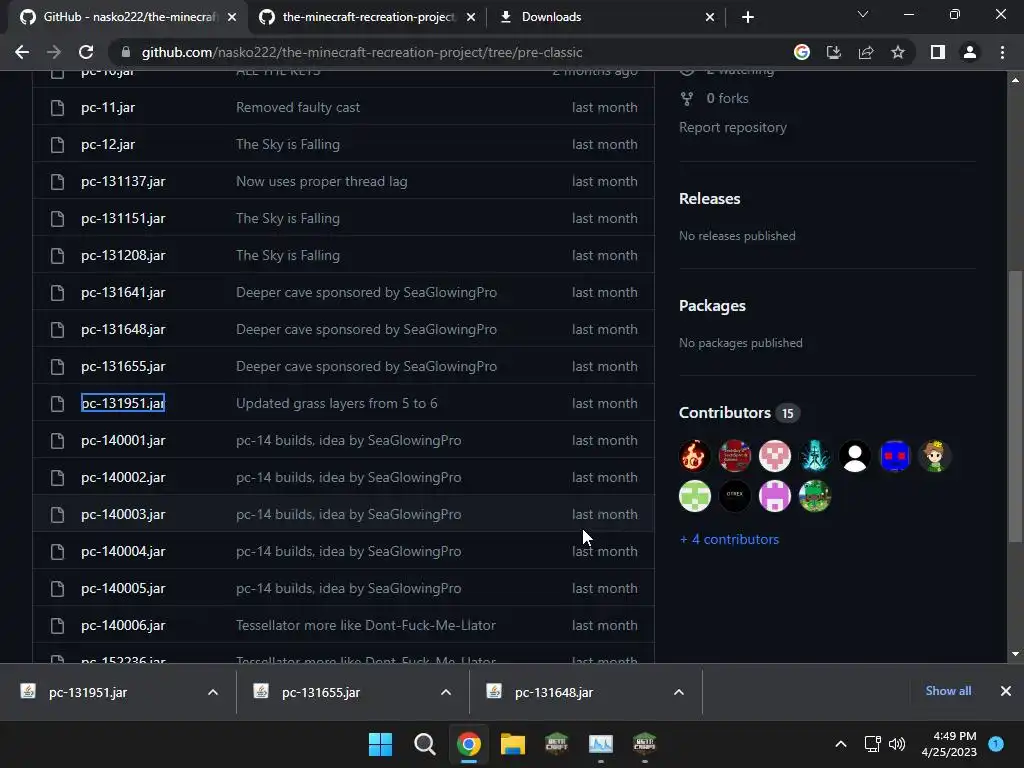Reload the current GitHub page
The width and height of the screenshot is (1024, 768).
[86, 52]
